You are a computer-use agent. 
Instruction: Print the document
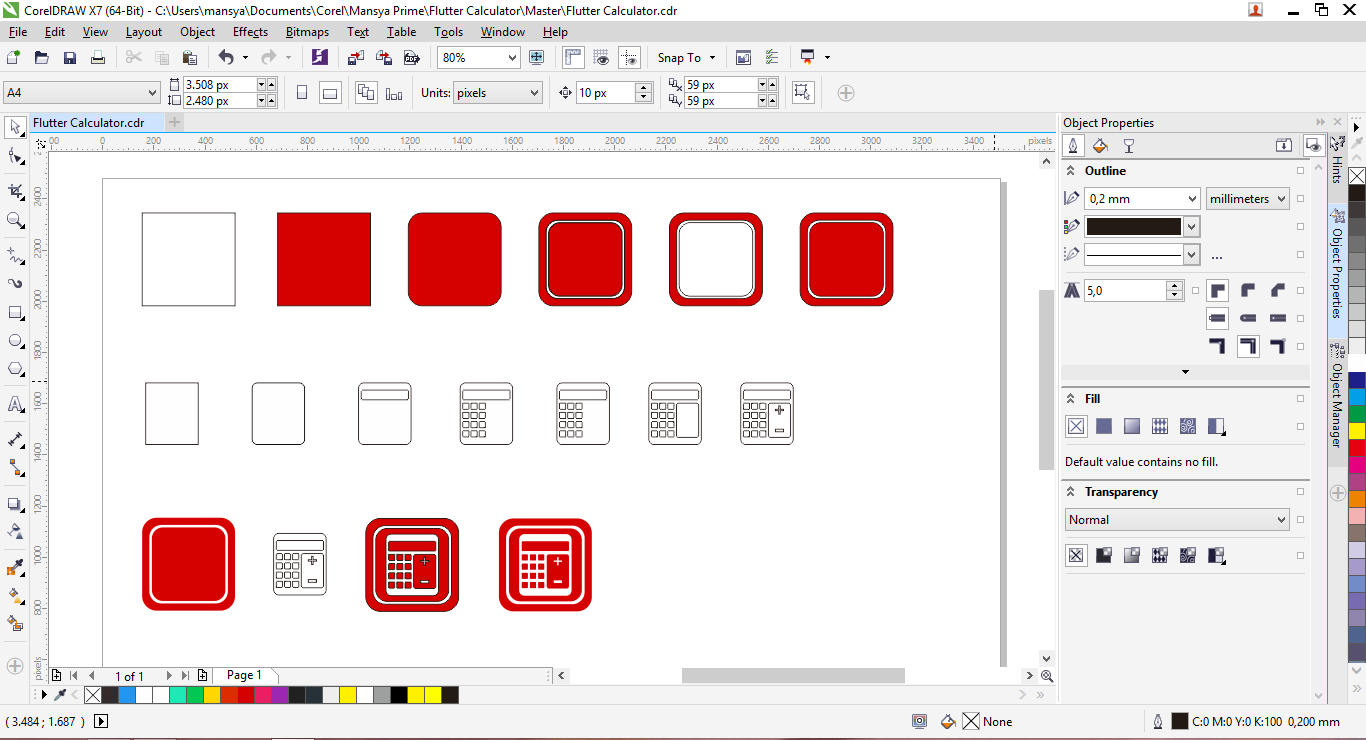pos(98,58)
